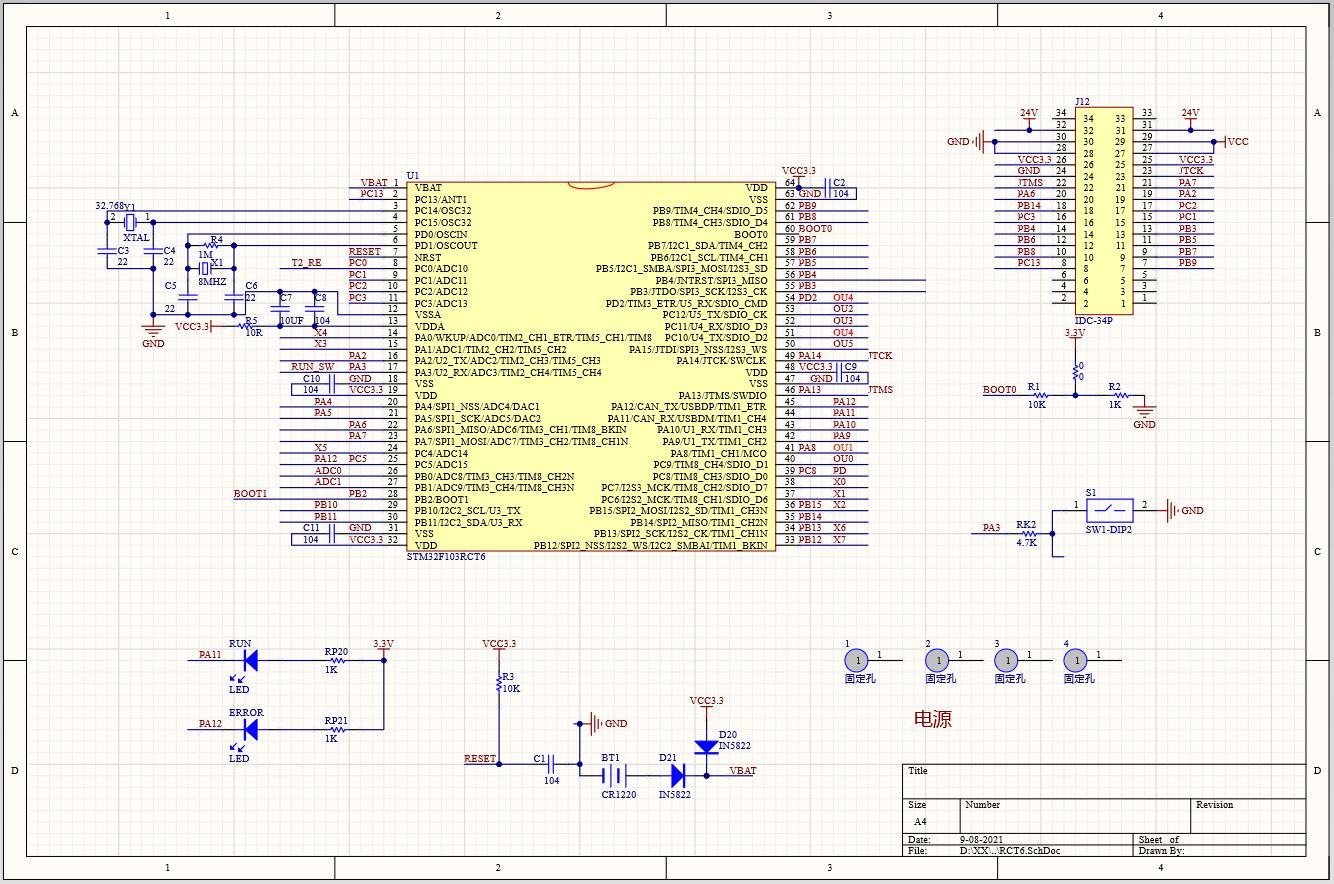Click capacitor C2 near VDD pin 64
Viewport: 1334px width, 884px height.
click(827, 187)
